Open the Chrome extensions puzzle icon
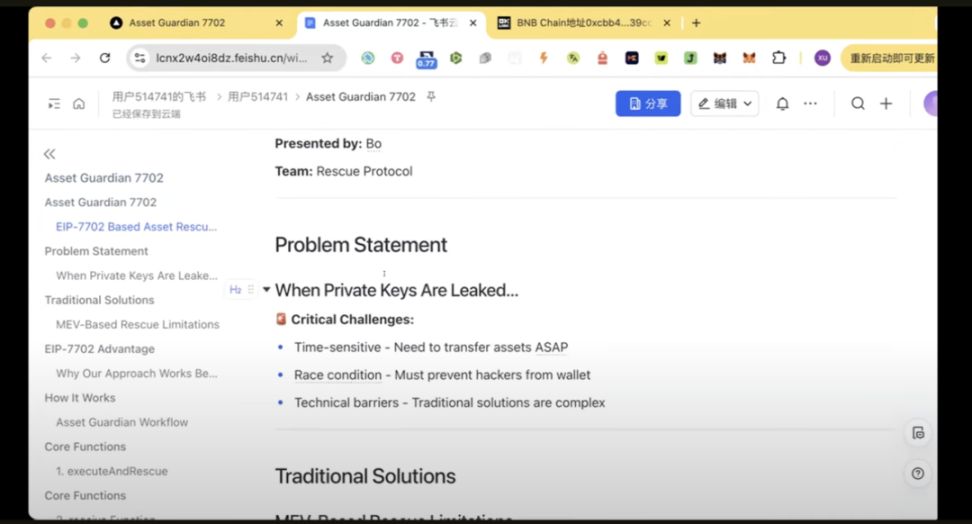The height and width of the screenshot is (524, 972). click(779, 58)
